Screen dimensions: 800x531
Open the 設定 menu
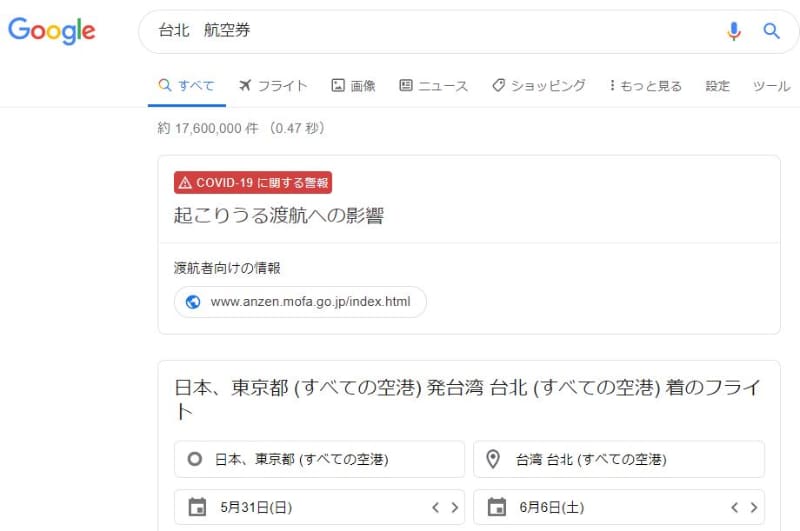717,86
